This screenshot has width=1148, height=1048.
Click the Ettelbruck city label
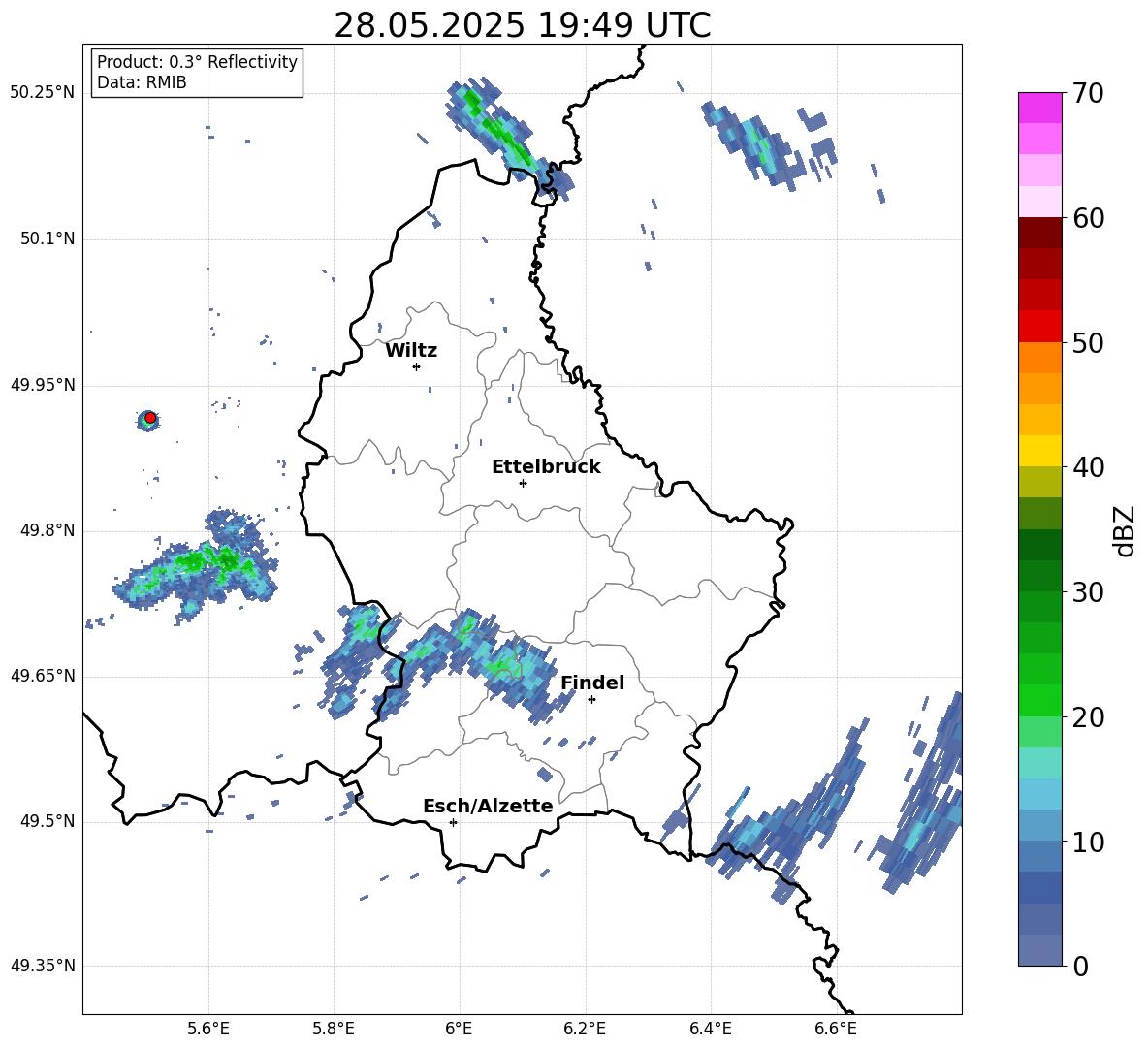(x=546, y=467)
